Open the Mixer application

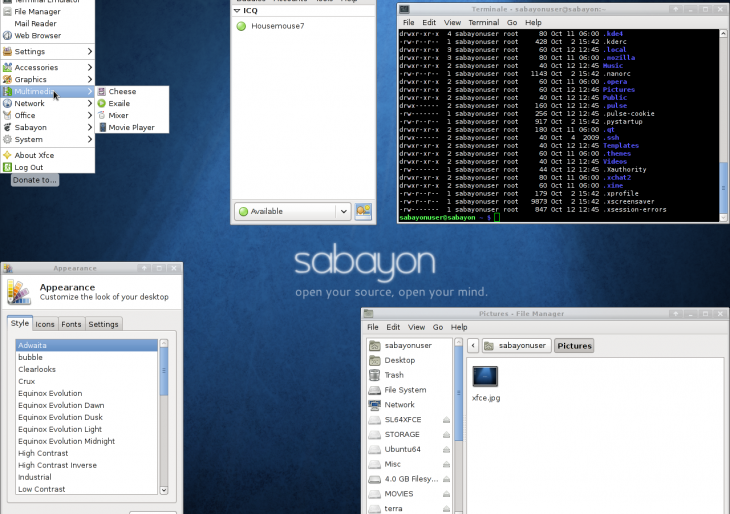[x=118, y=116]
